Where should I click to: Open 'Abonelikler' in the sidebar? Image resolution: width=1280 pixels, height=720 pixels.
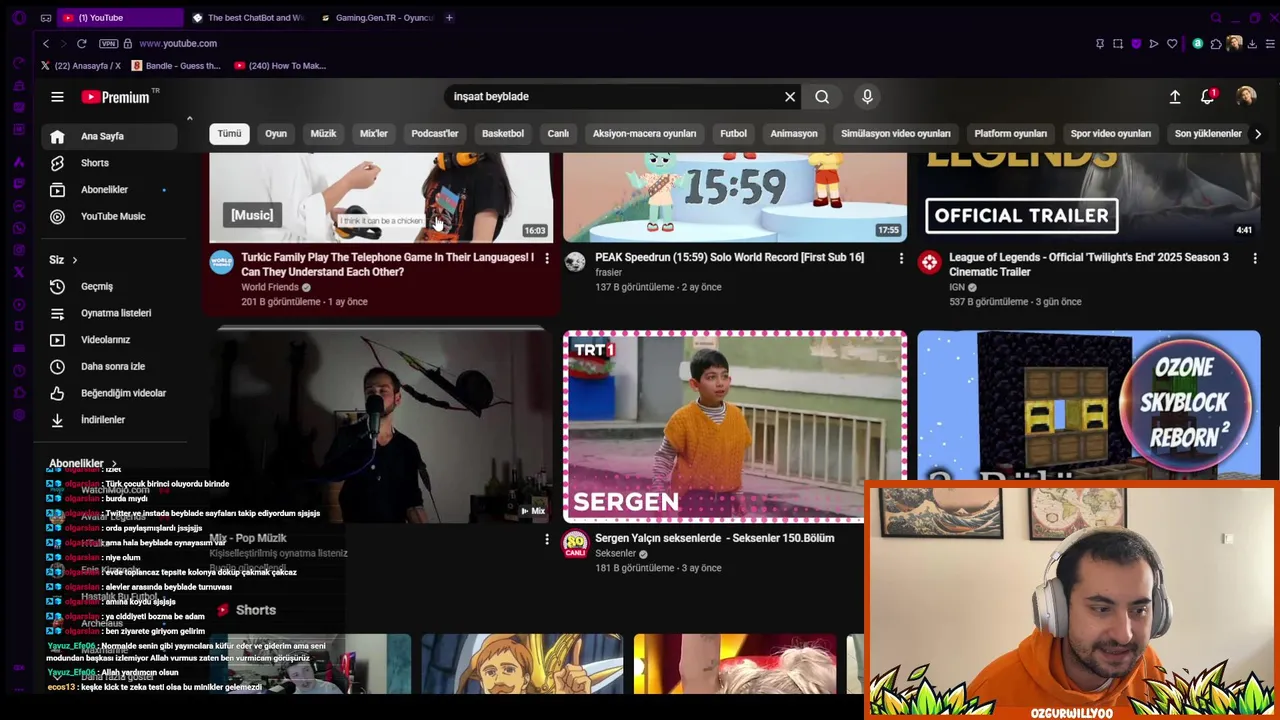point(110,190)
